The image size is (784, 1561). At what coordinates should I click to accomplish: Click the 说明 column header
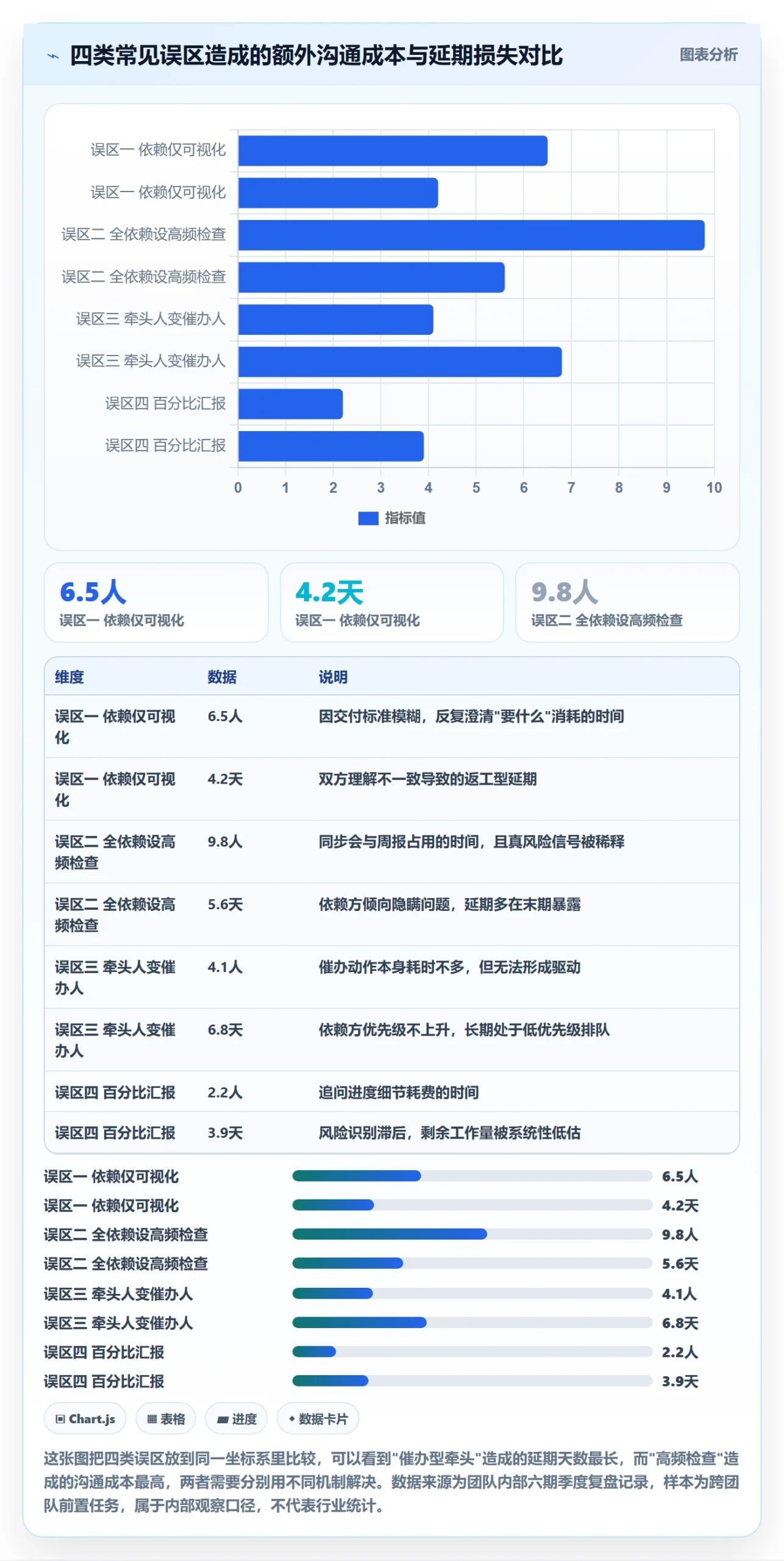tap(333, 677)
